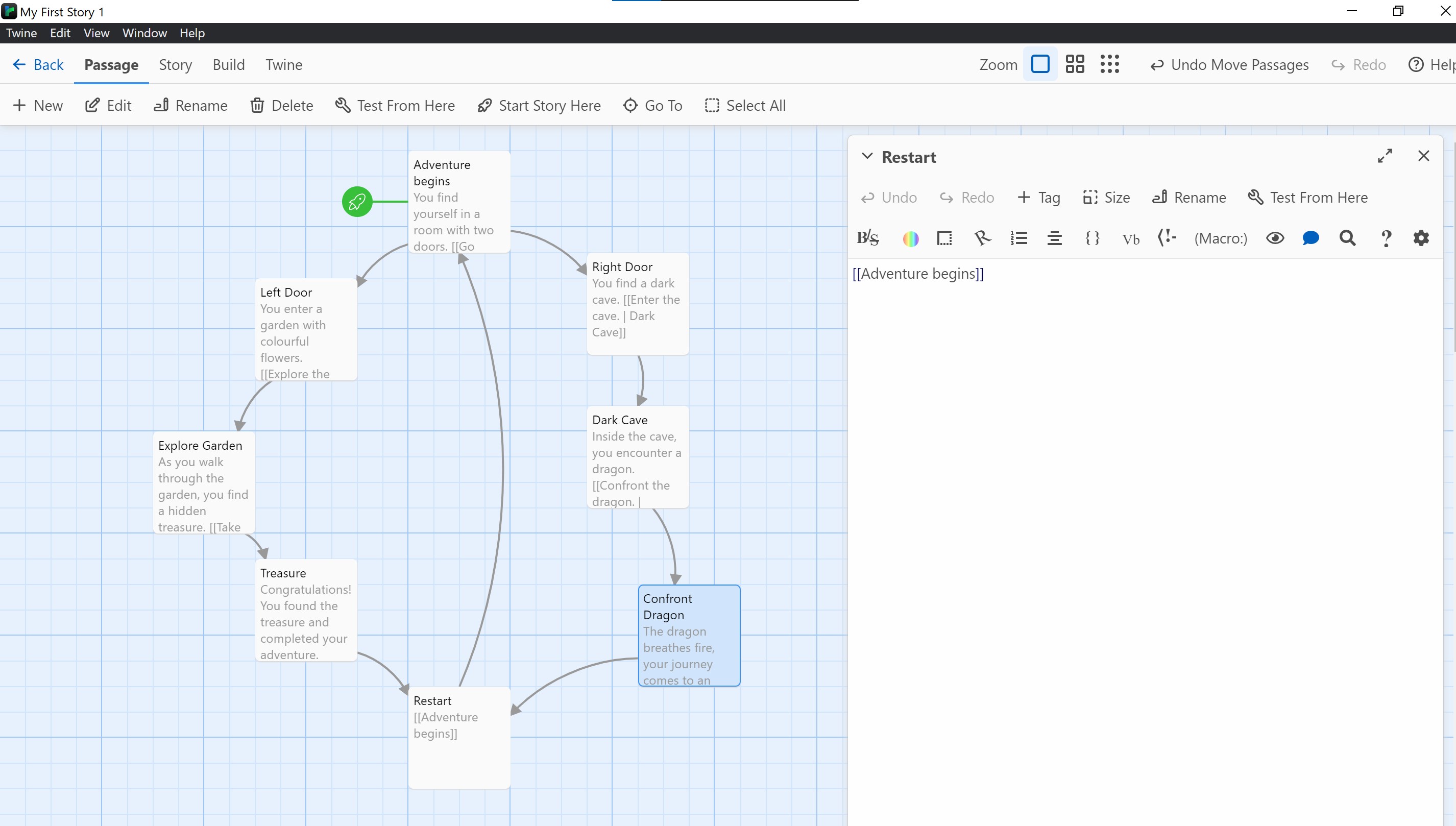Switch to the Build tab
This screenshot has width=1456, height=826.
click(229, 65)
